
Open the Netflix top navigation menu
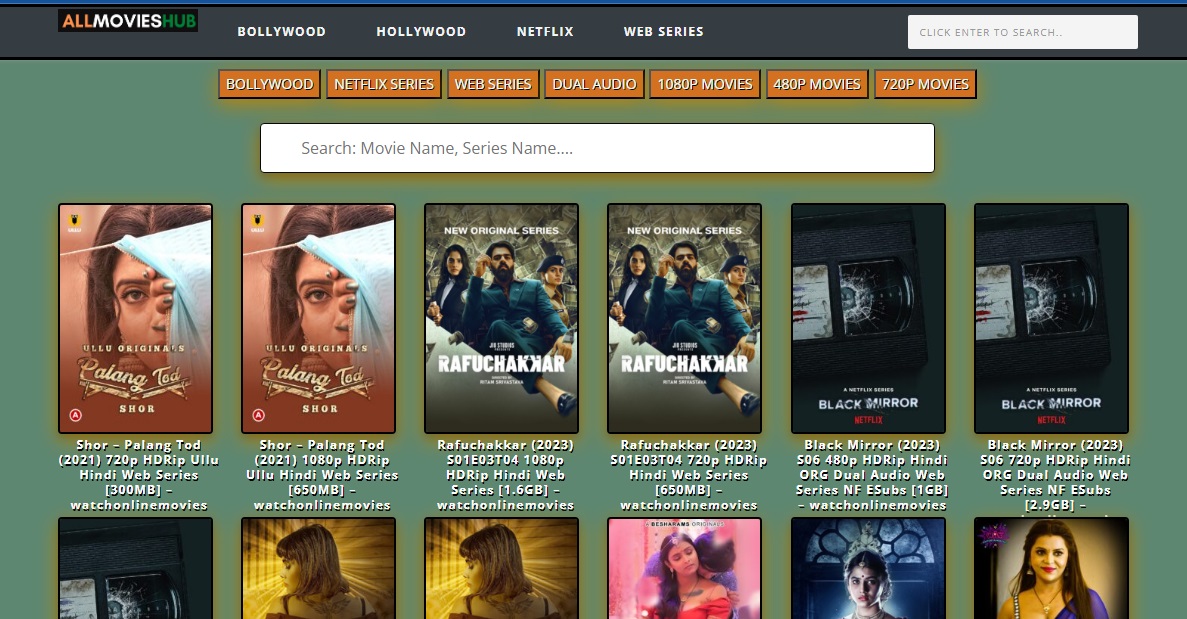545,32
